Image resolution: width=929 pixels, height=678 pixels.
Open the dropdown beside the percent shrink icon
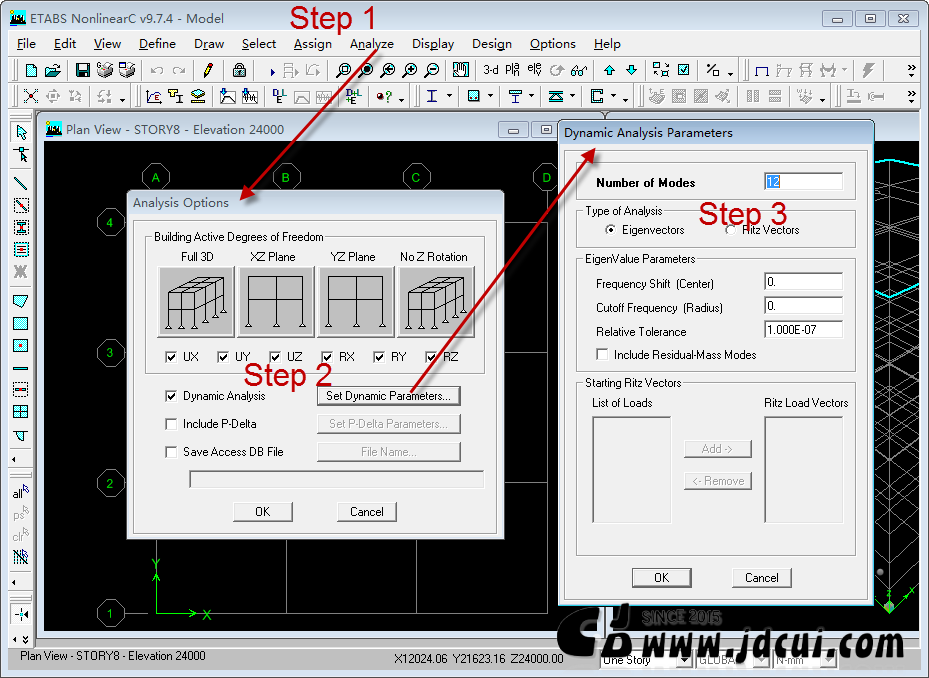pos(731,73)
